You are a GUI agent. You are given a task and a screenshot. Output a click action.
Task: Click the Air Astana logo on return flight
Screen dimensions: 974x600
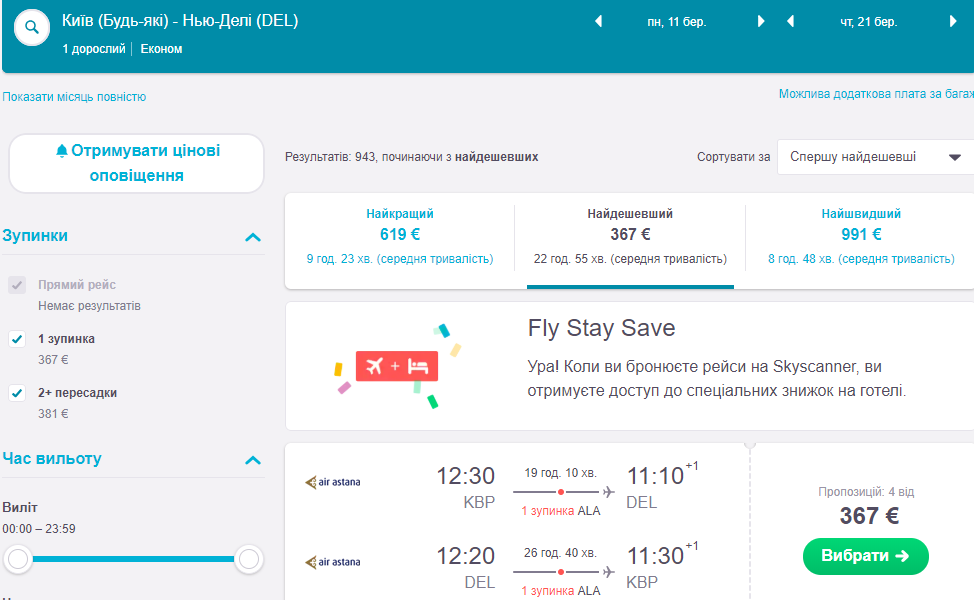(333, 563)
